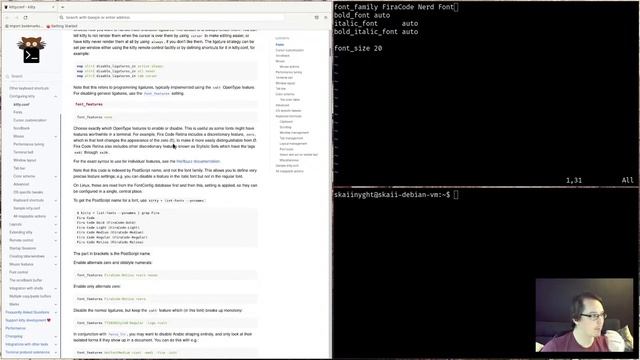
Task: Click the sidebar search magnifier icon
Action: [8, 76]
